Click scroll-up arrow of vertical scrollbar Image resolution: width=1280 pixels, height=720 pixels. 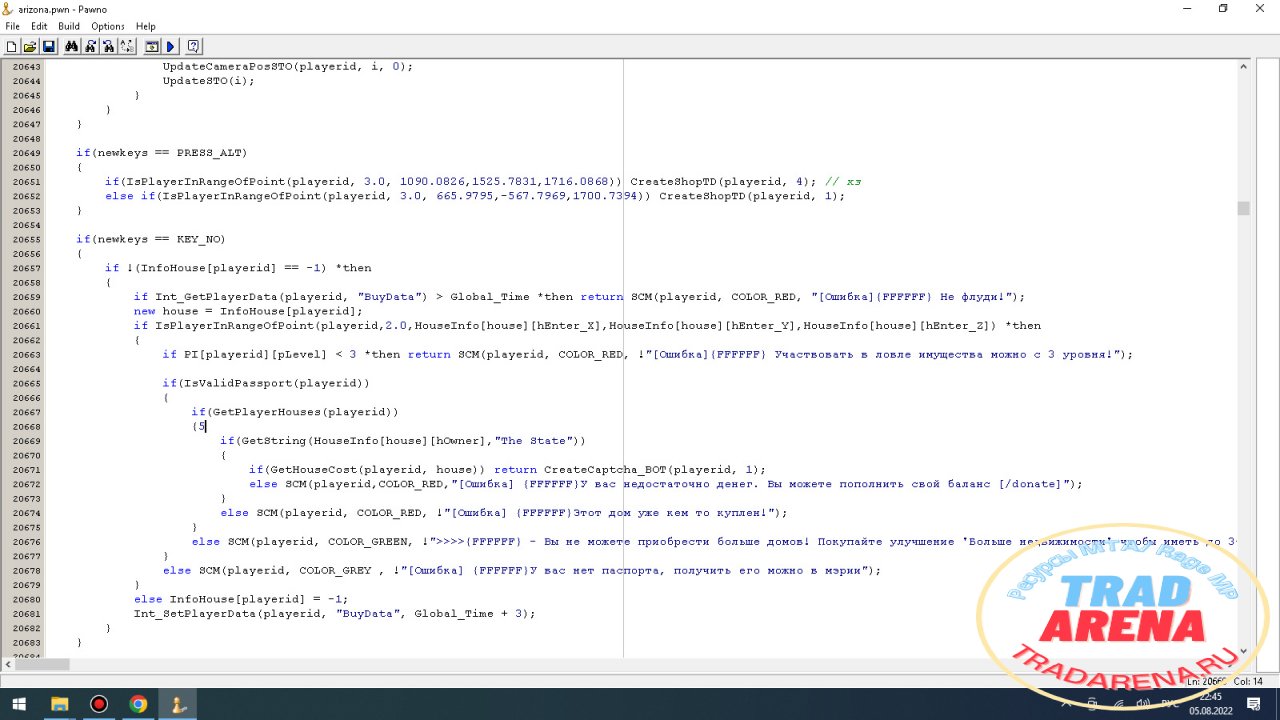tap(1243, 65)
